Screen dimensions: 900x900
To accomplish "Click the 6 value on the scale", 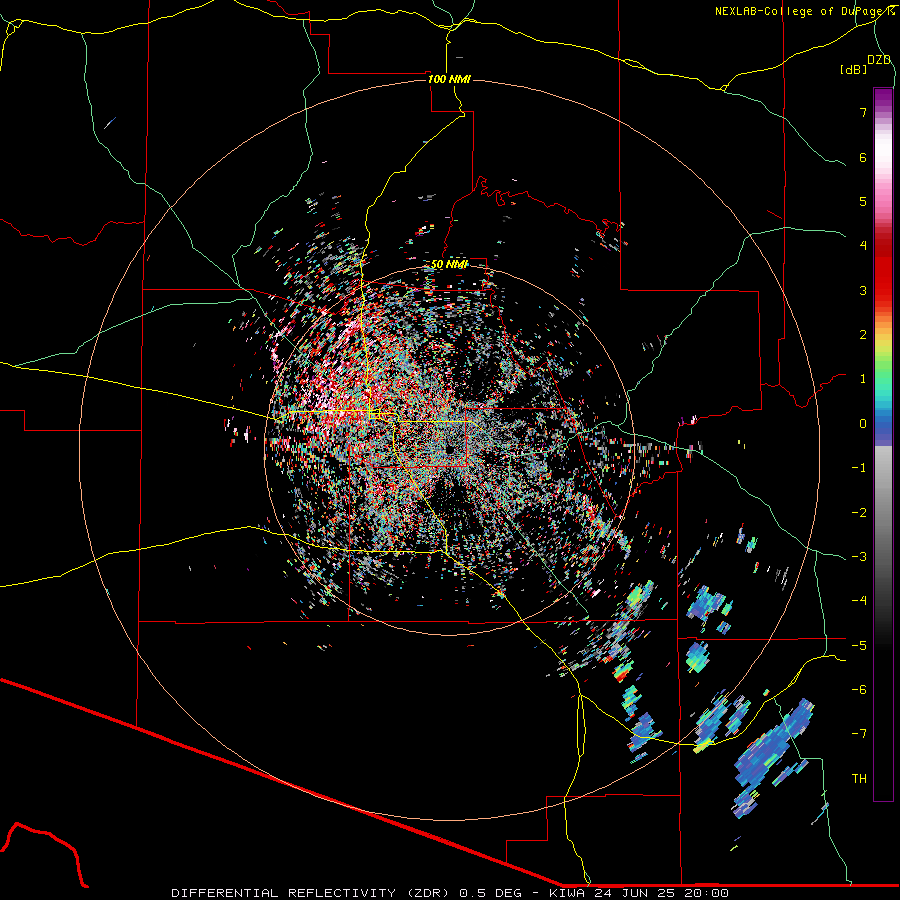I will (863, 157).
